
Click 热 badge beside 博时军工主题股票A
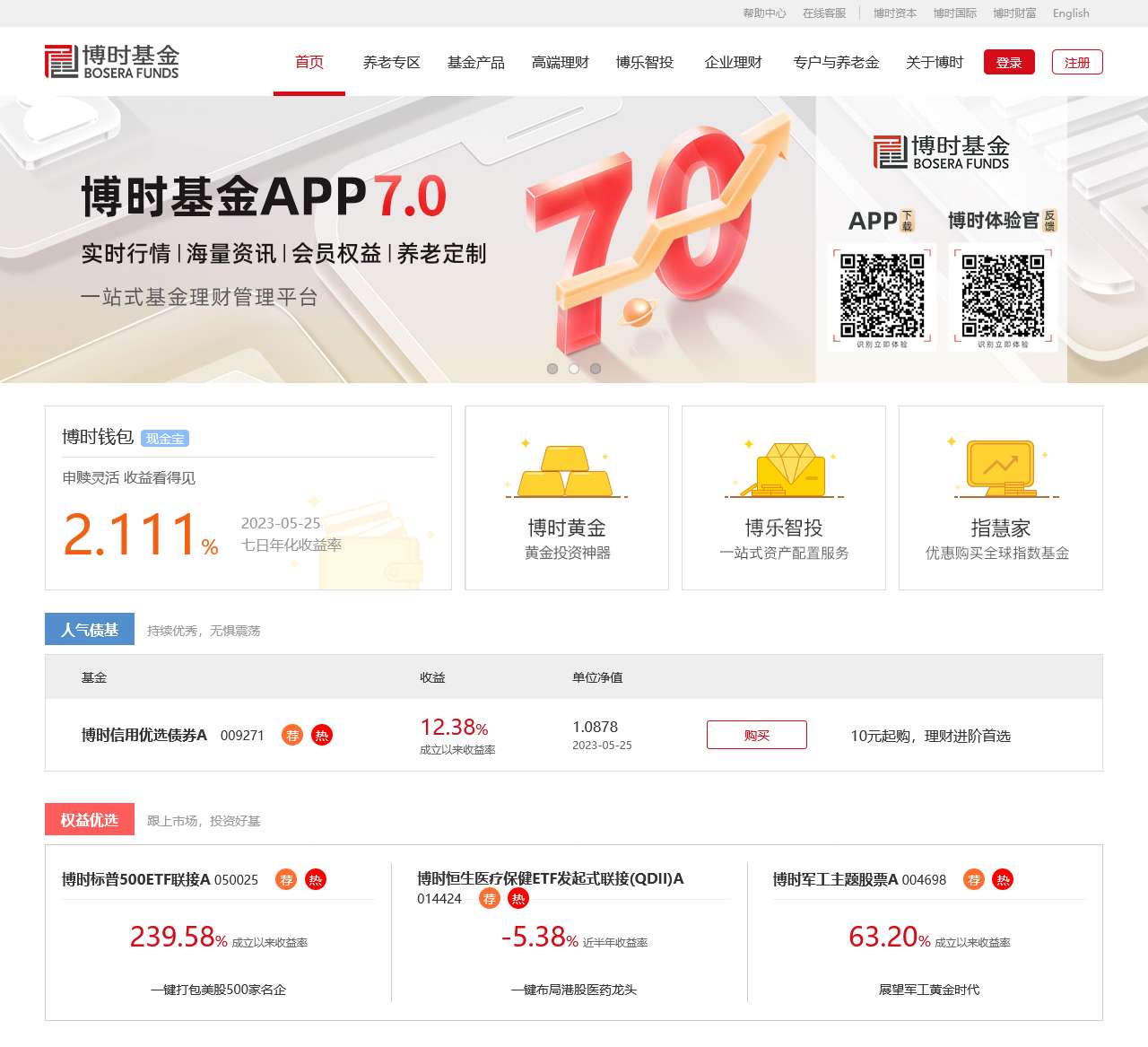(1004, 879)
